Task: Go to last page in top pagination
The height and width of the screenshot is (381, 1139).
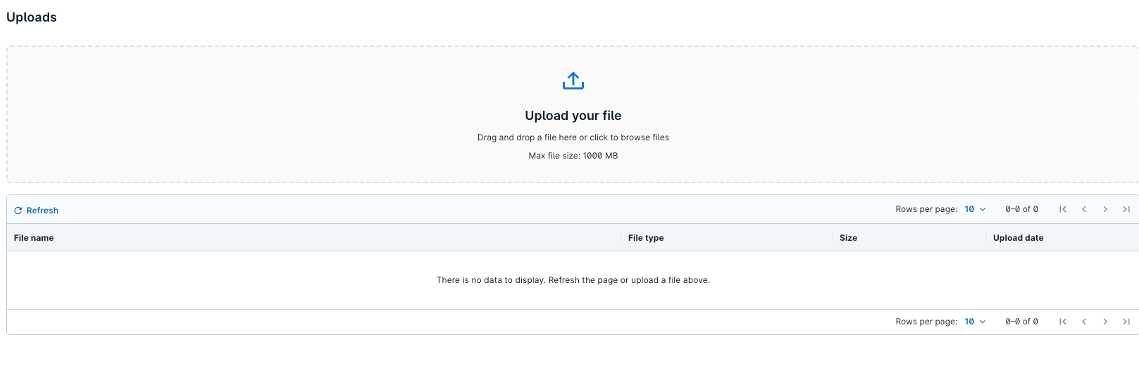Action: pos(1126,209)
